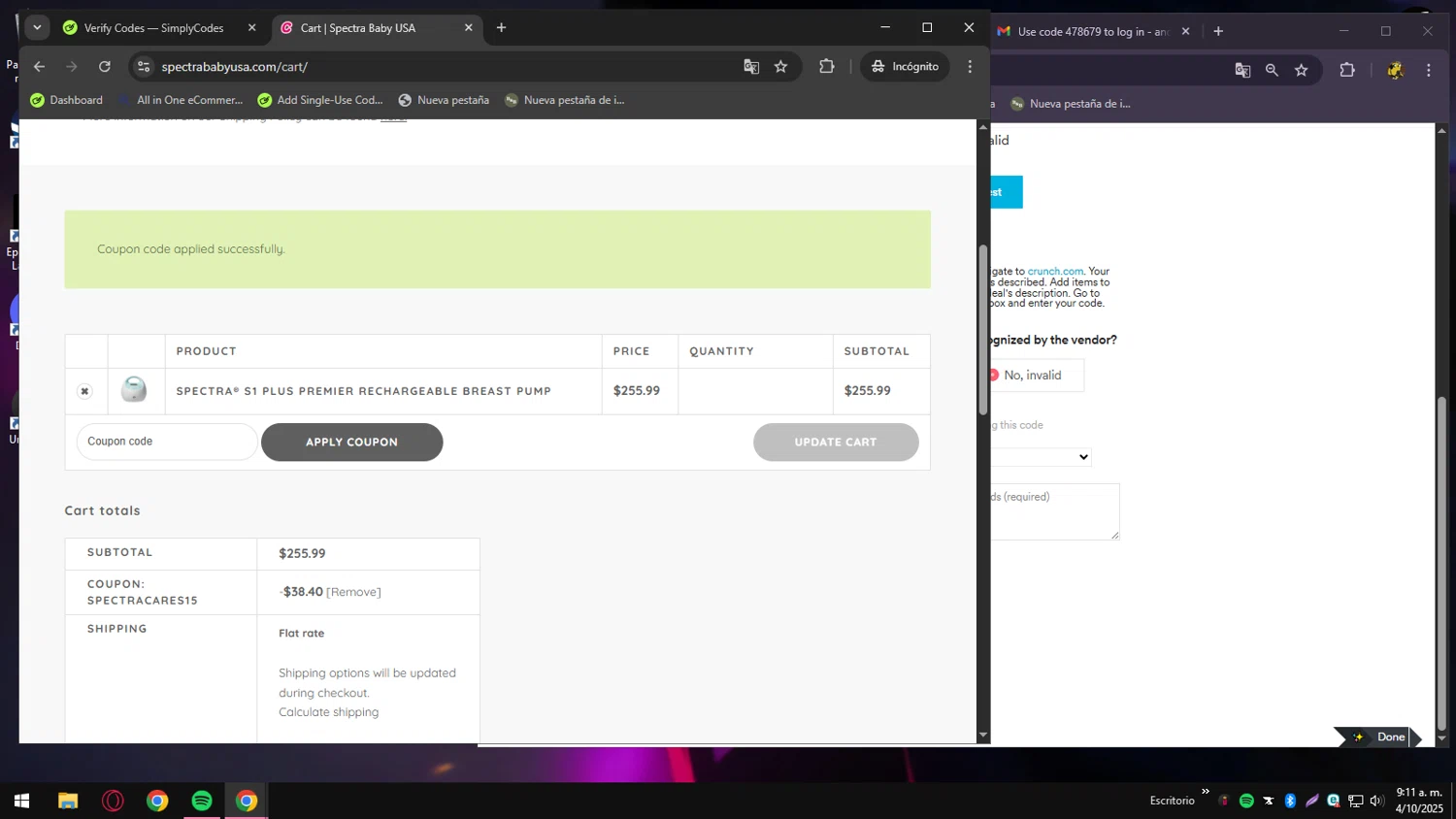Open the breast pump product thumbnail
Viewport: 1456px width, 819px height.
[x=134, y=390]
